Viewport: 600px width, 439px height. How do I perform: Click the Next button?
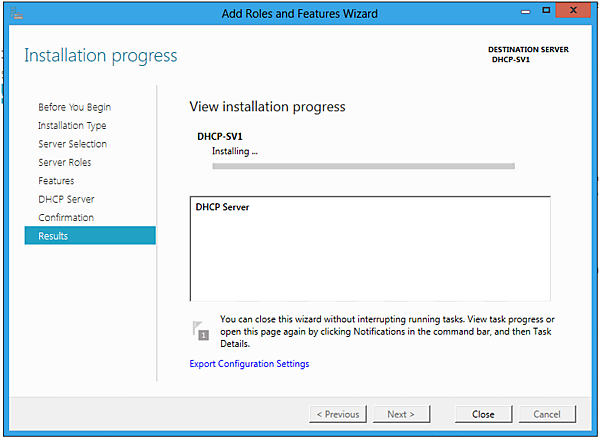(401, 414)
